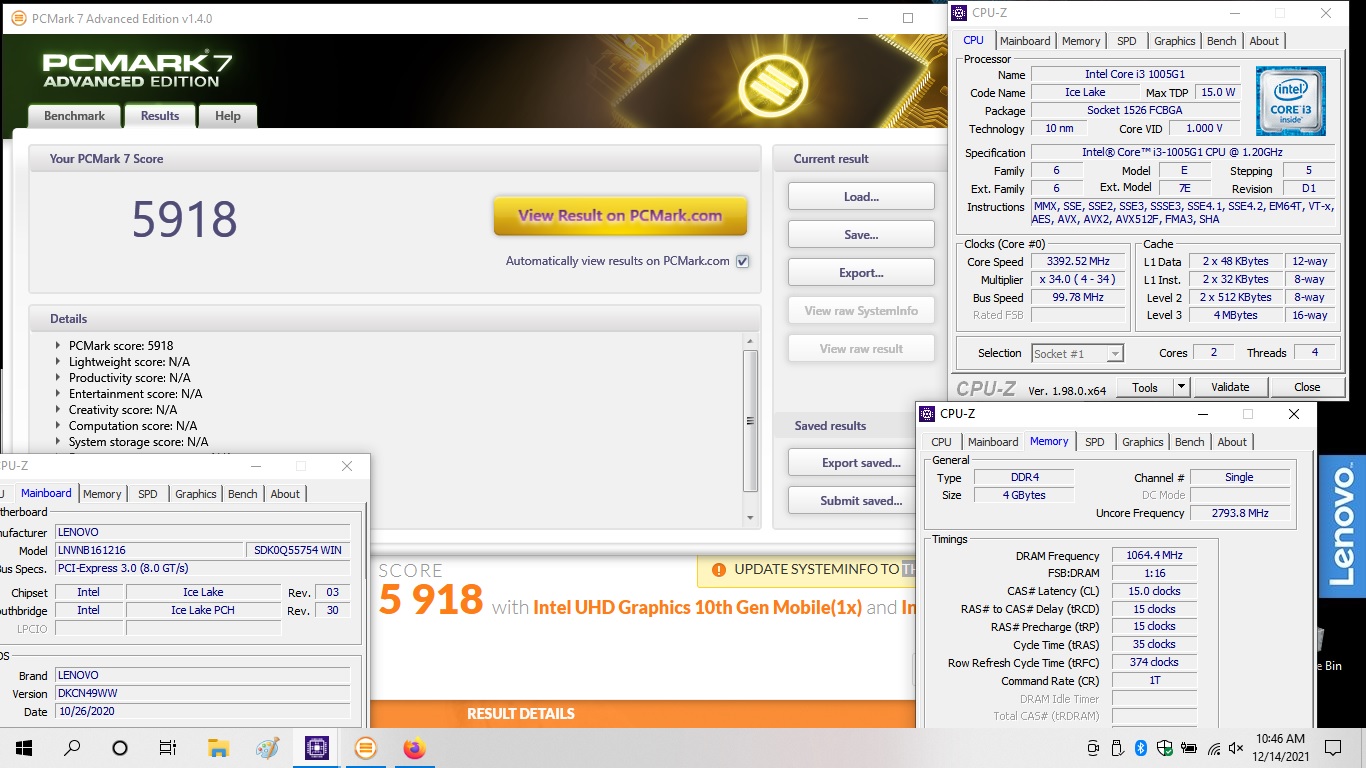The image size is (1366, 768).
Task: Toggle Automatically view results on PCMark.com checkbox
Action: 742,261
